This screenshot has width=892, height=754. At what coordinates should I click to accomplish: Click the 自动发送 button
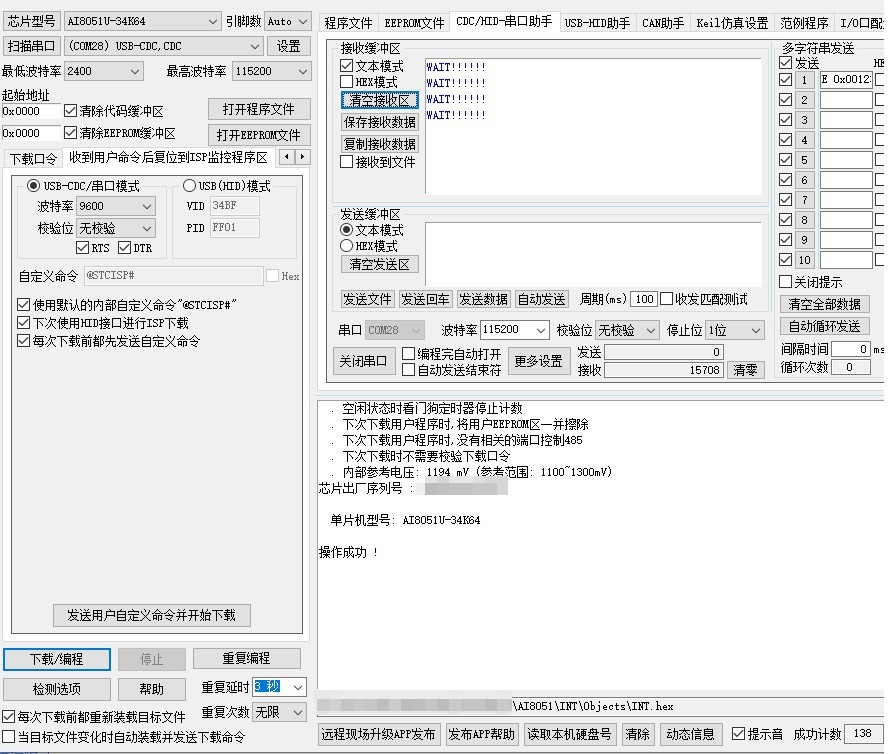coord(542,299)
